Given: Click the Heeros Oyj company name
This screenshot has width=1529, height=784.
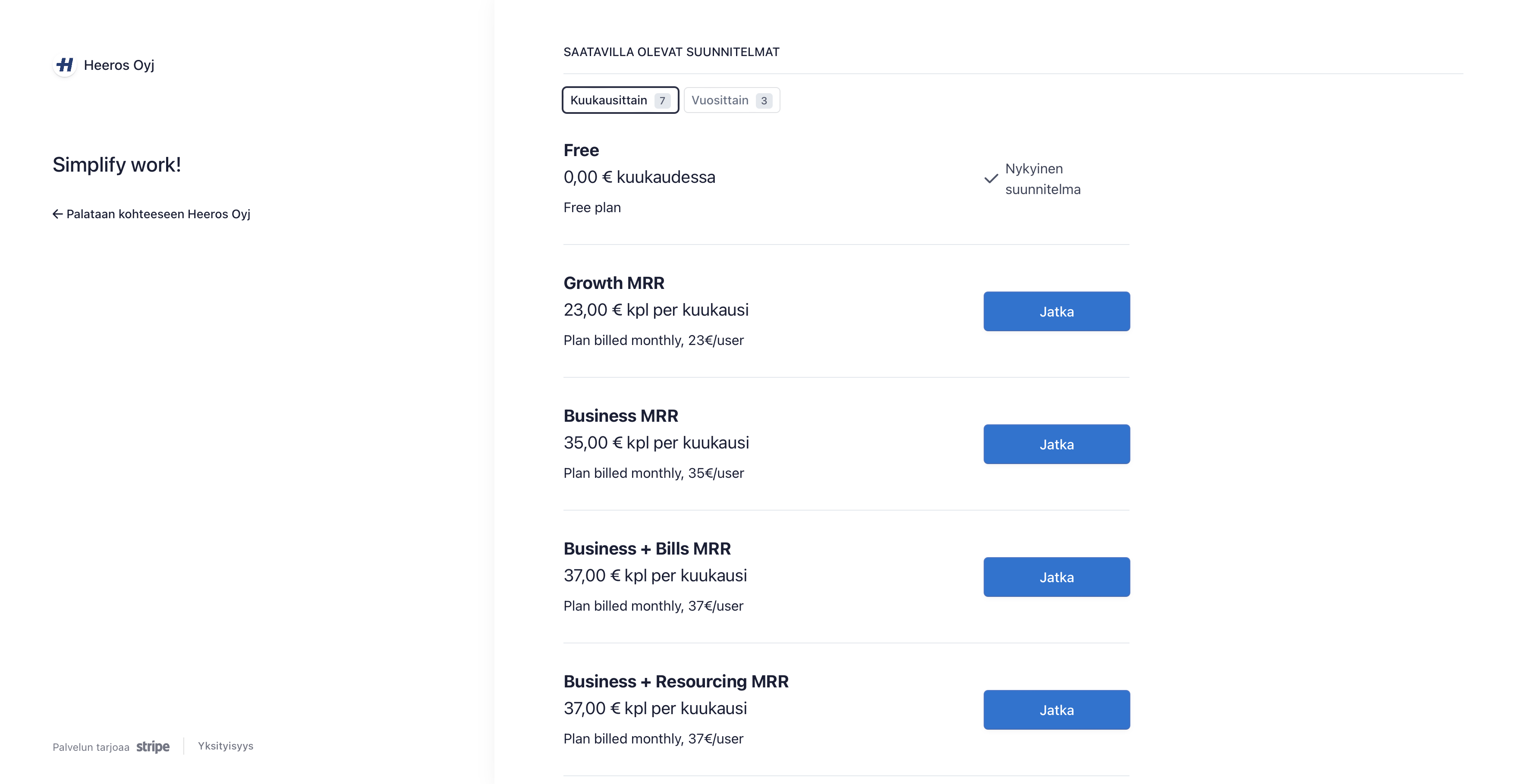Looking at the screenshot, I should point(119,65).
